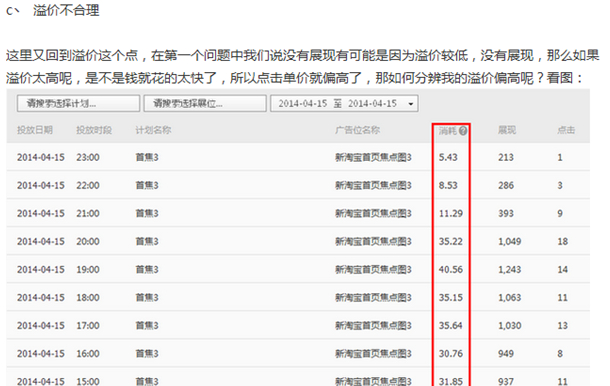
Task: Click the cost value 5.43
Action: point(448,157)
